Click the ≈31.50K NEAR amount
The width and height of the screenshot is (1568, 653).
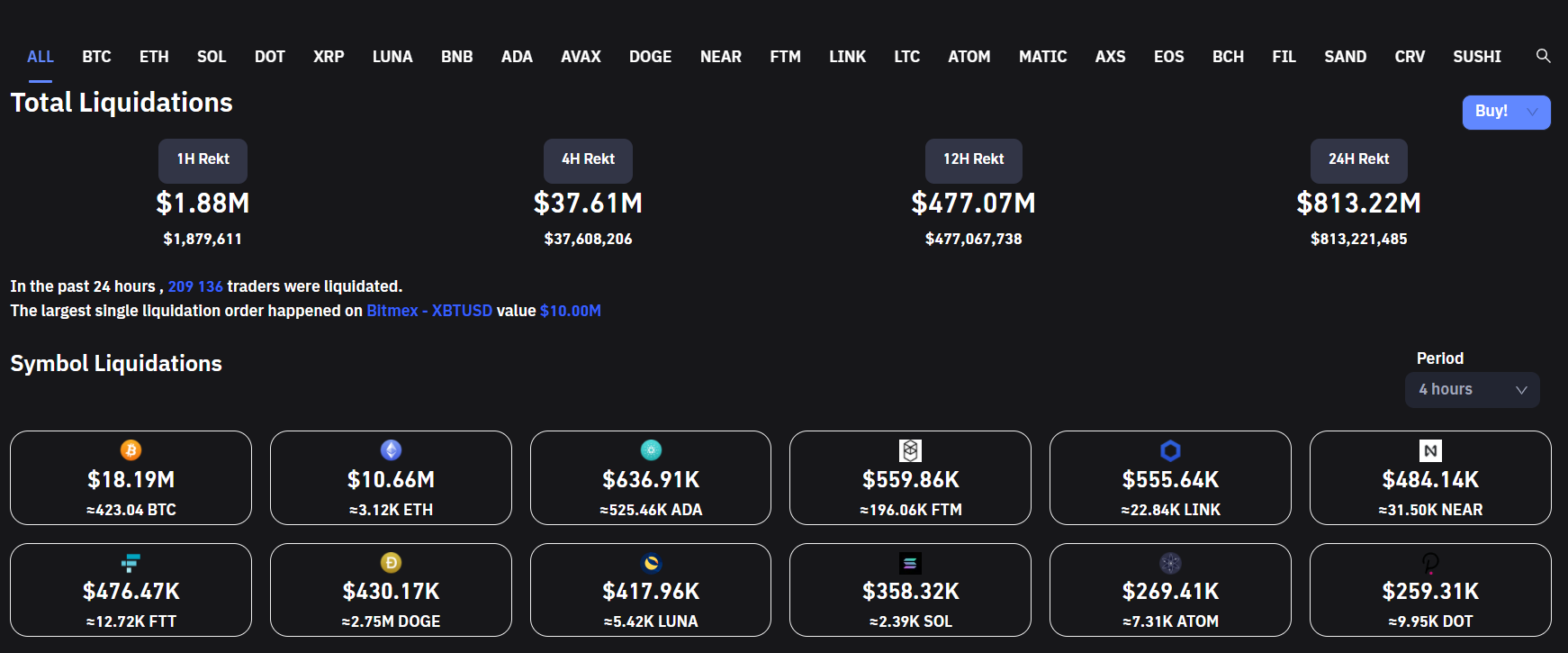click(x=1430, y=510)
